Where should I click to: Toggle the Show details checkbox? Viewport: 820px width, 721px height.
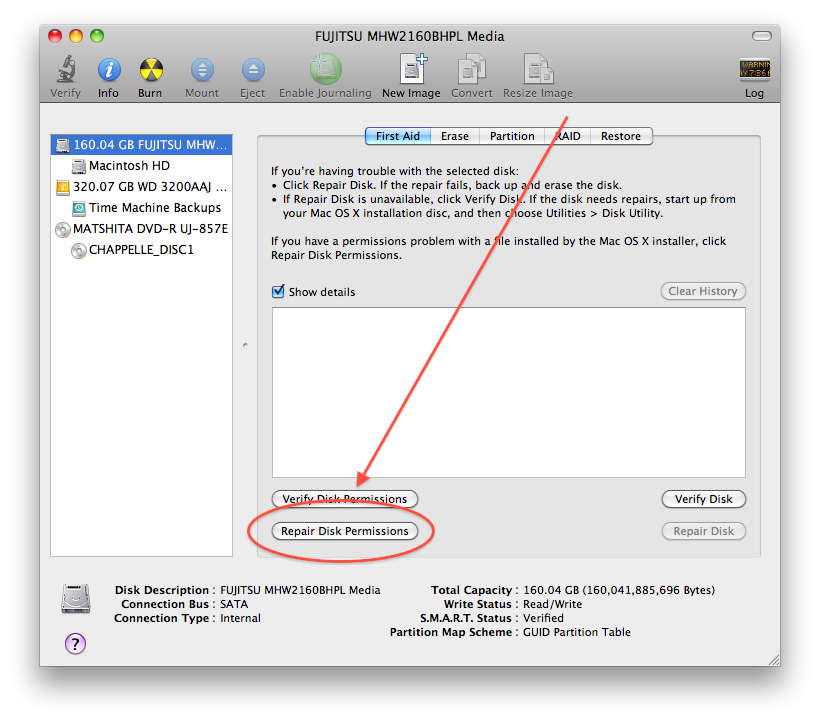(x=278, y=291)
